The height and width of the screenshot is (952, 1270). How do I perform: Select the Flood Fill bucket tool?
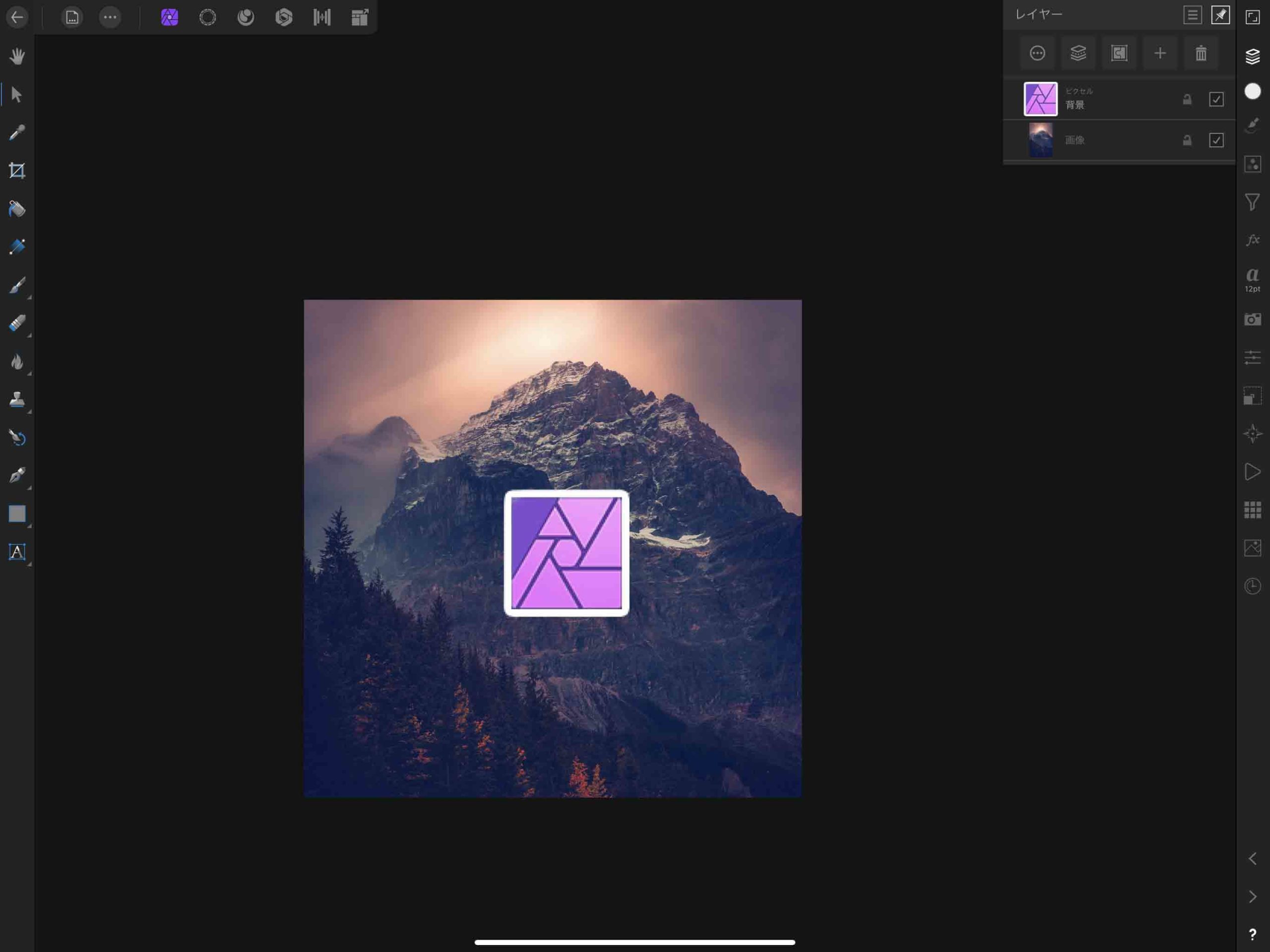[17, 209]
